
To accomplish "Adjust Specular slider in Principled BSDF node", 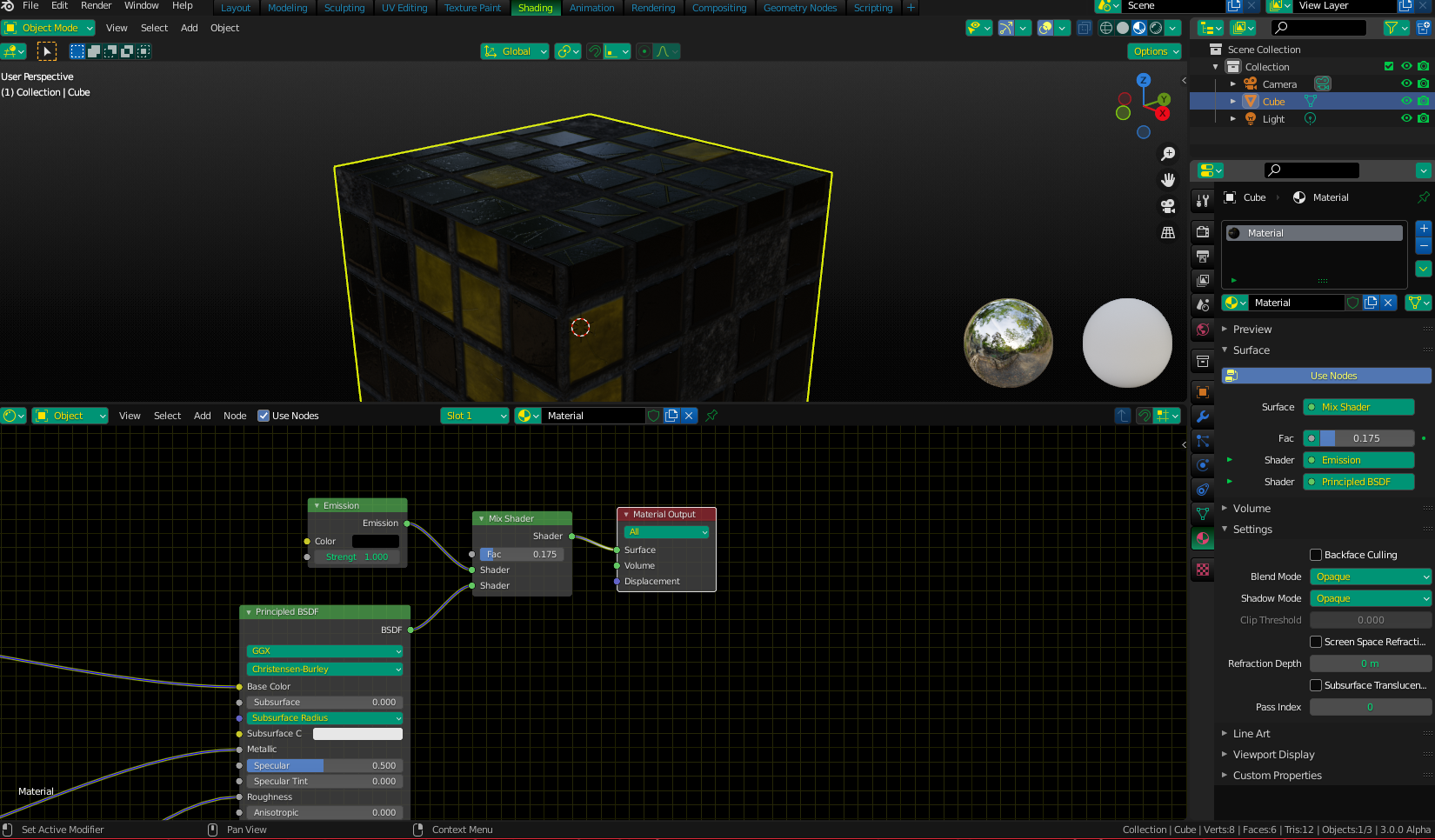I will [324, 766].
